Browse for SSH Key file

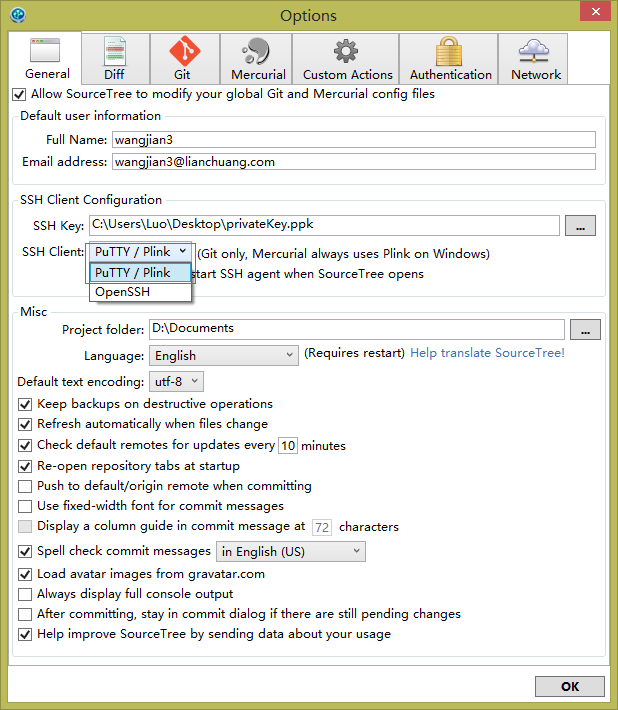coord(580,225)
